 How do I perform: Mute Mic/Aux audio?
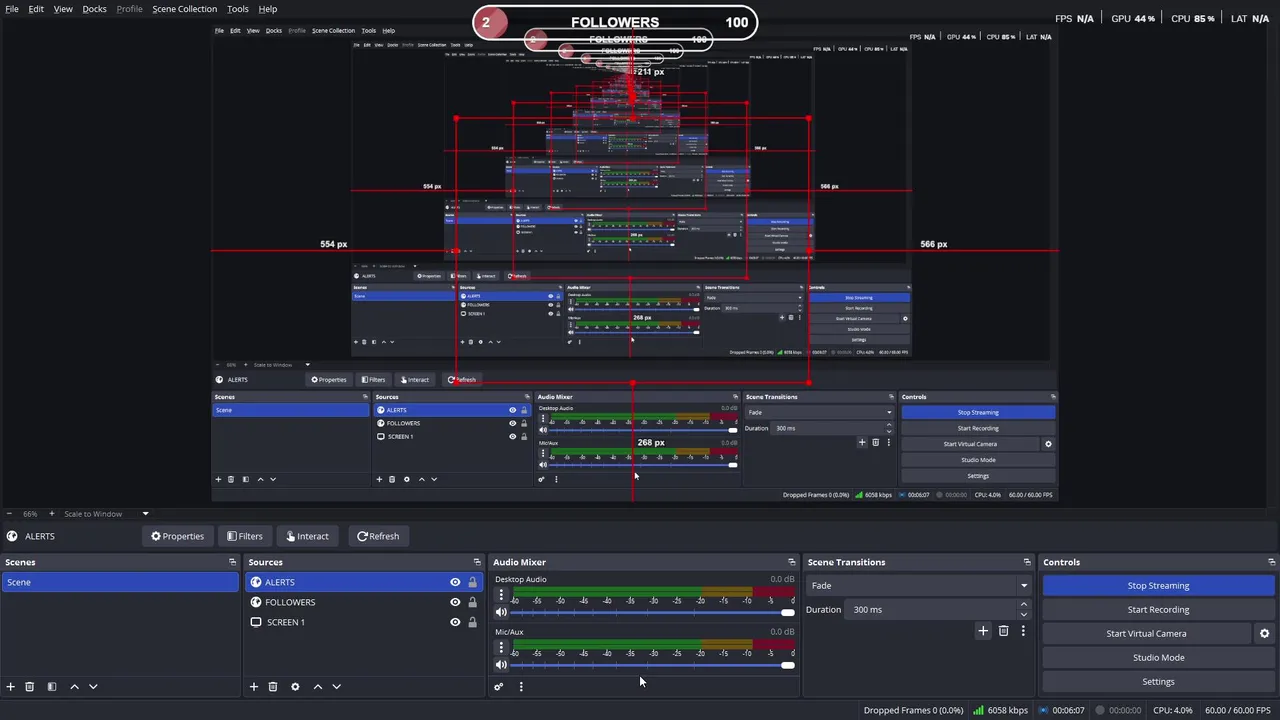(x=501, y=665)
